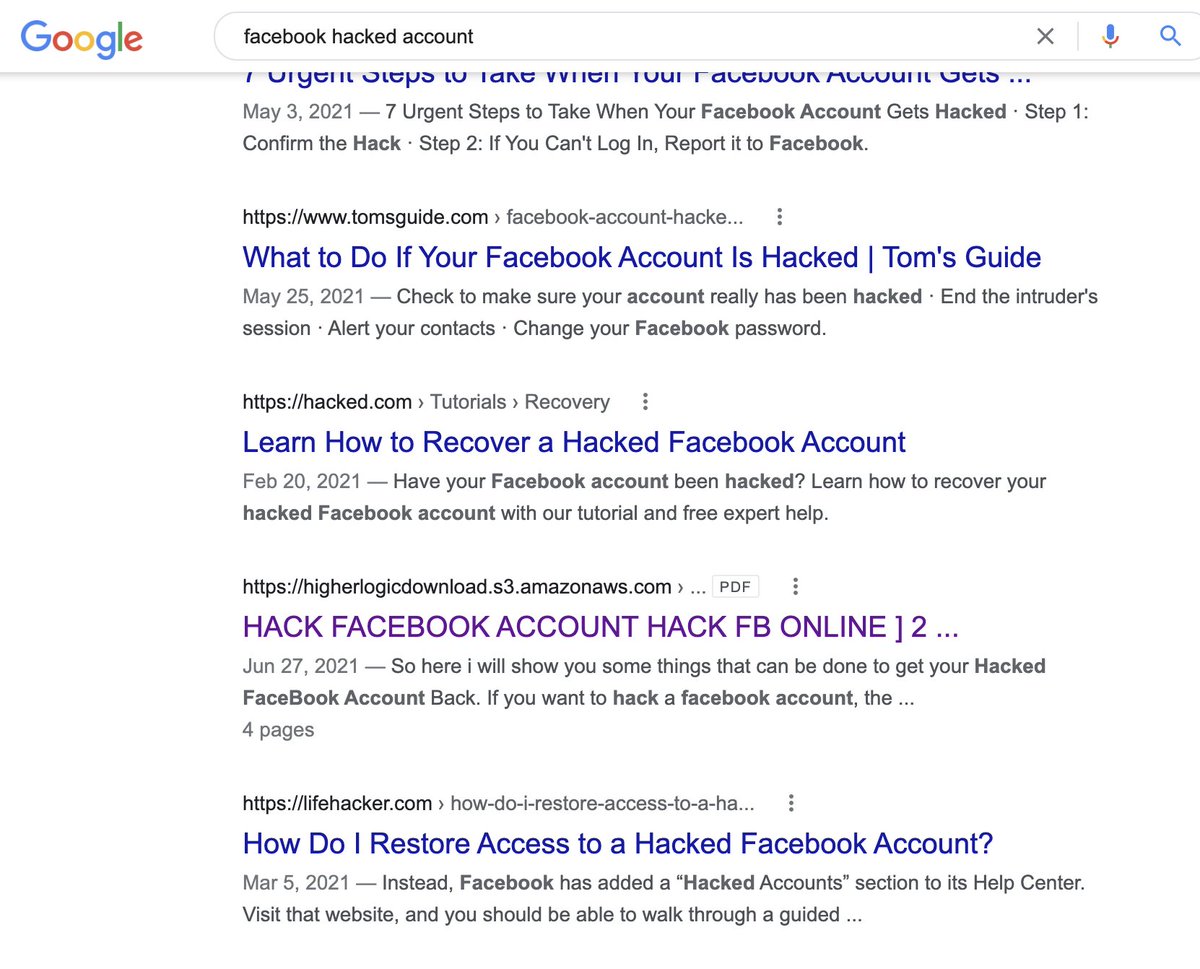Click the 'Mar 5, 2021' snippet text
The width and height of the screenshot is (1200, 969).
(296, 883)
